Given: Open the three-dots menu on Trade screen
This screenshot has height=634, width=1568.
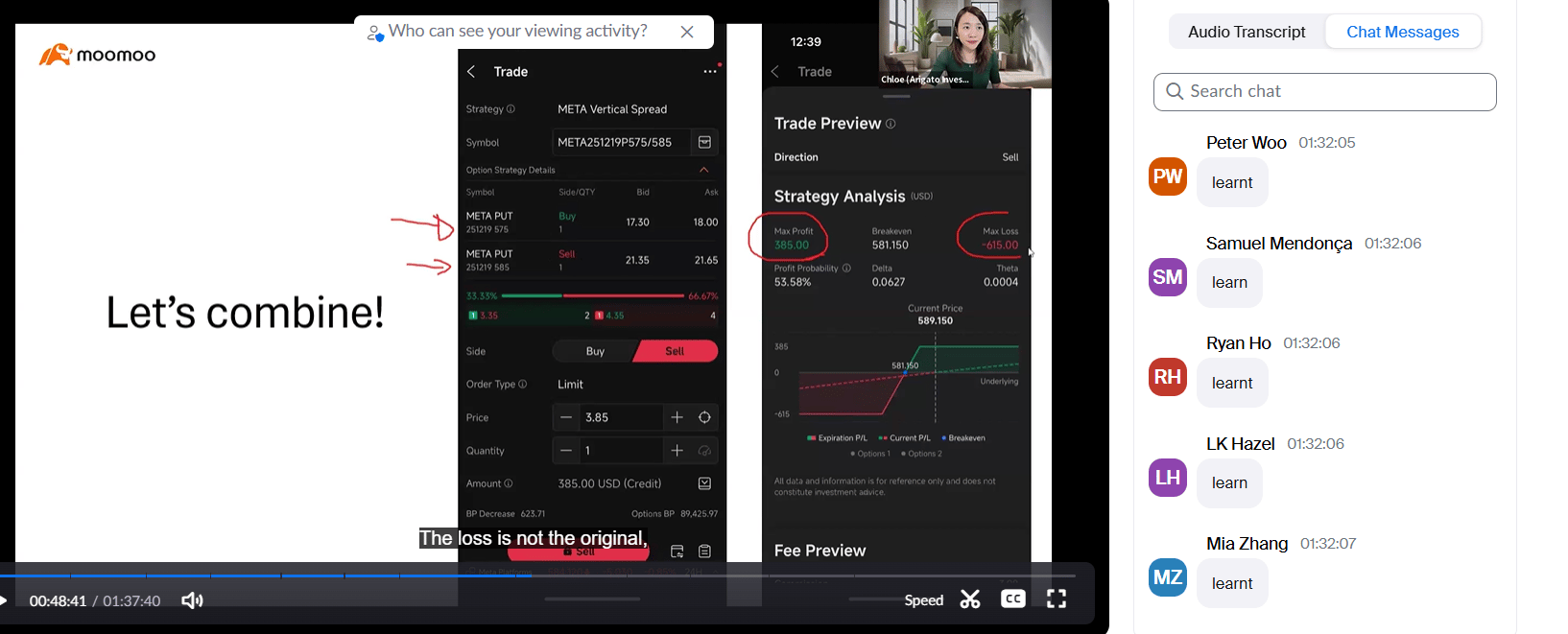Looking at the screenshot, I should tap(710, 71).
